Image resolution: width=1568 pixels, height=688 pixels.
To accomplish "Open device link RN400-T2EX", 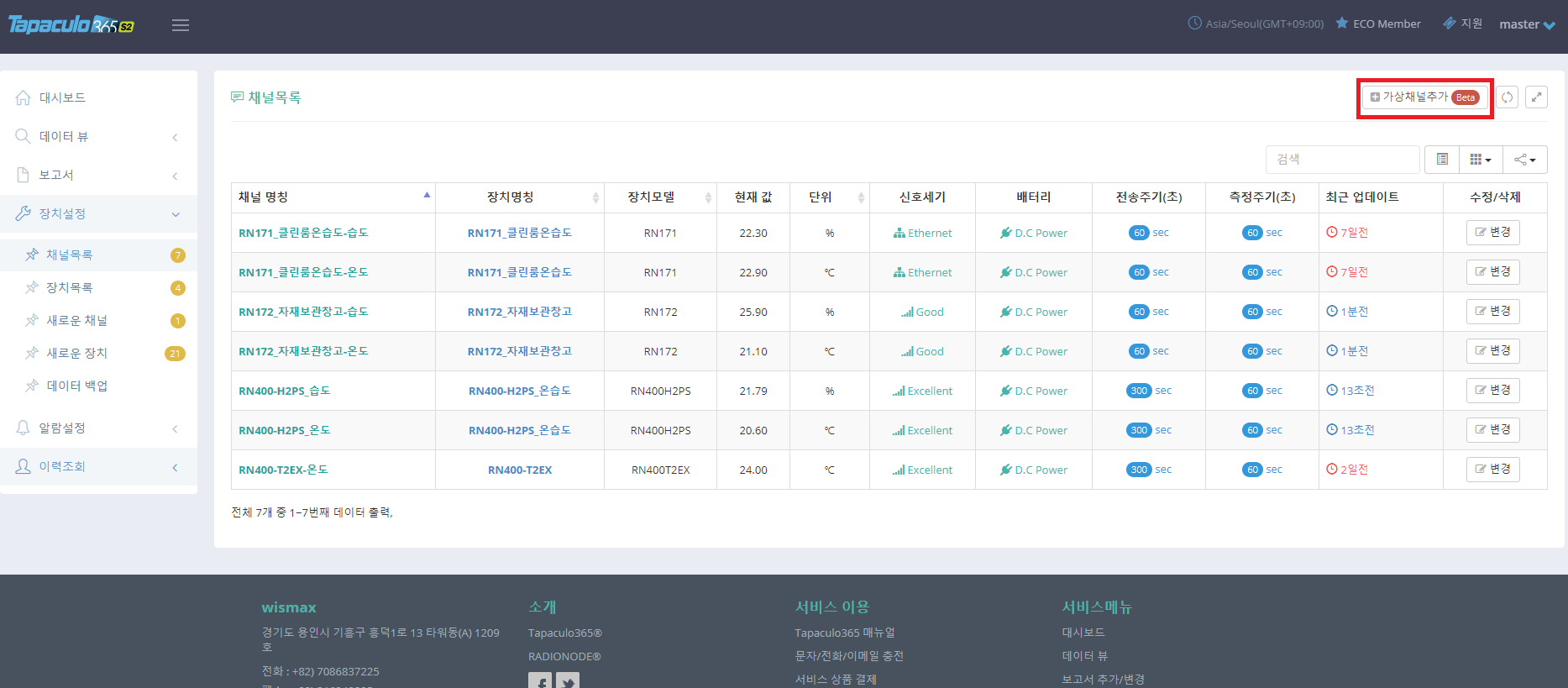I will pos(520,470).
